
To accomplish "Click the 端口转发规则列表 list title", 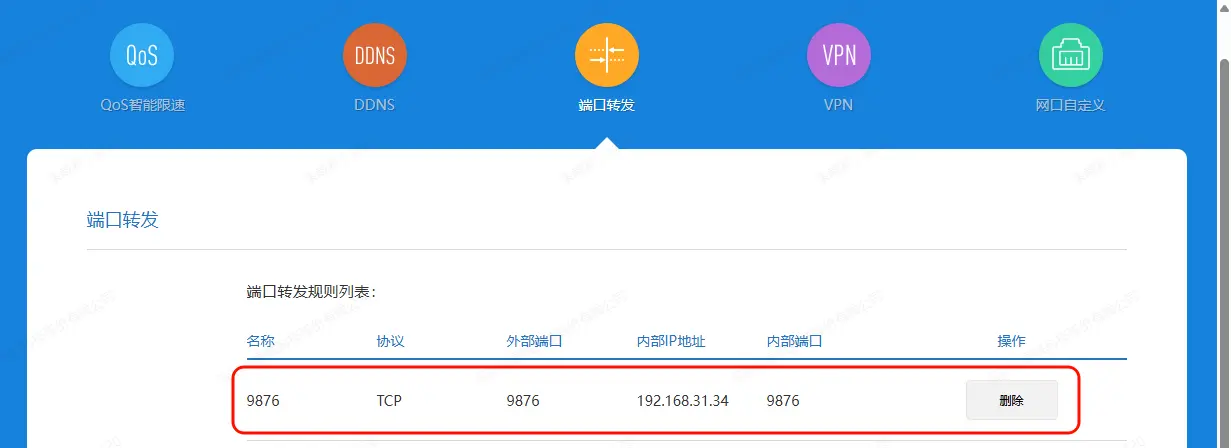I will point(310,292).
